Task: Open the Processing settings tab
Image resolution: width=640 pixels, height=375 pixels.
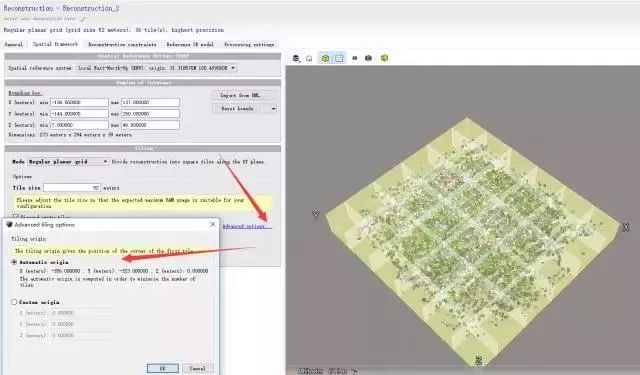Action: coord(249,44)
